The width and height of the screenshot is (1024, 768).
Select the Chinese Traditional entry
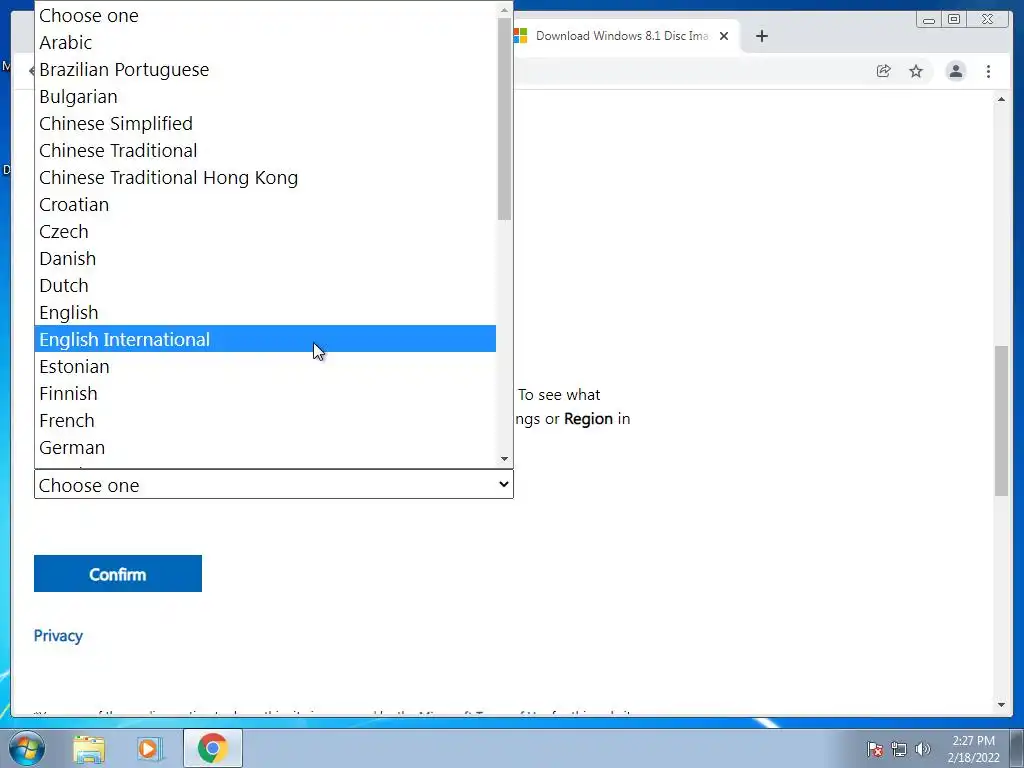pyautogui.click(x=265, y=151)
